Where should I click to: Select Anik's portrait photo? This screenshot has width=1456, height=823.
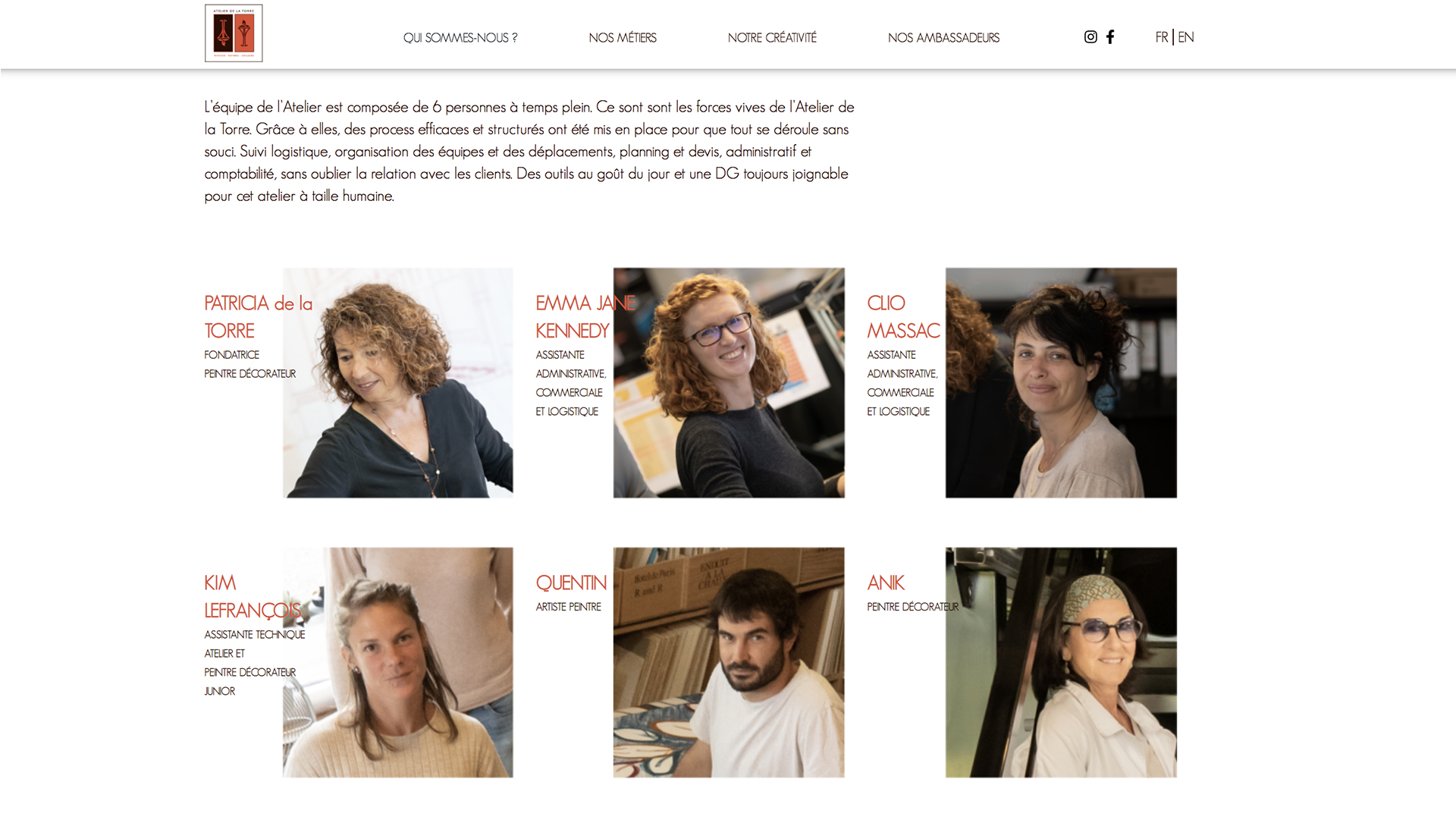tap(1061, 662)
